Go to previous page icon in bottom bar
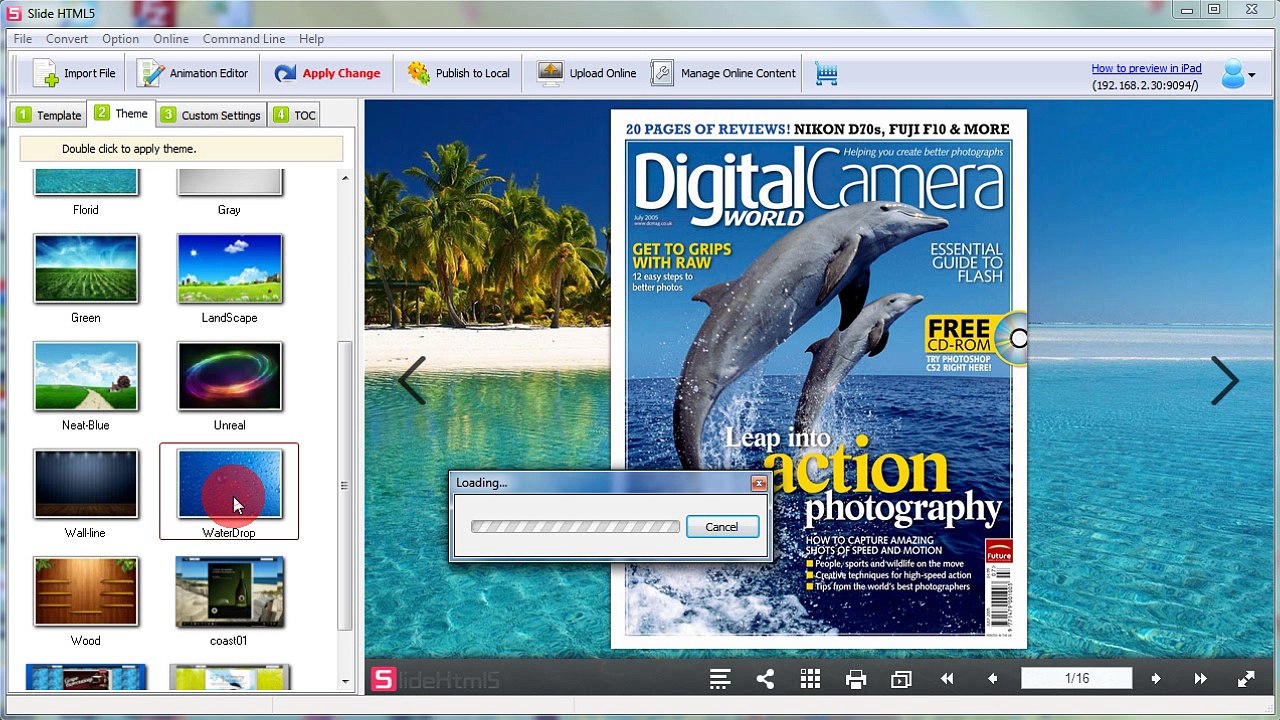The height and width of the screenshot is (720, 1280). (992, 679)
